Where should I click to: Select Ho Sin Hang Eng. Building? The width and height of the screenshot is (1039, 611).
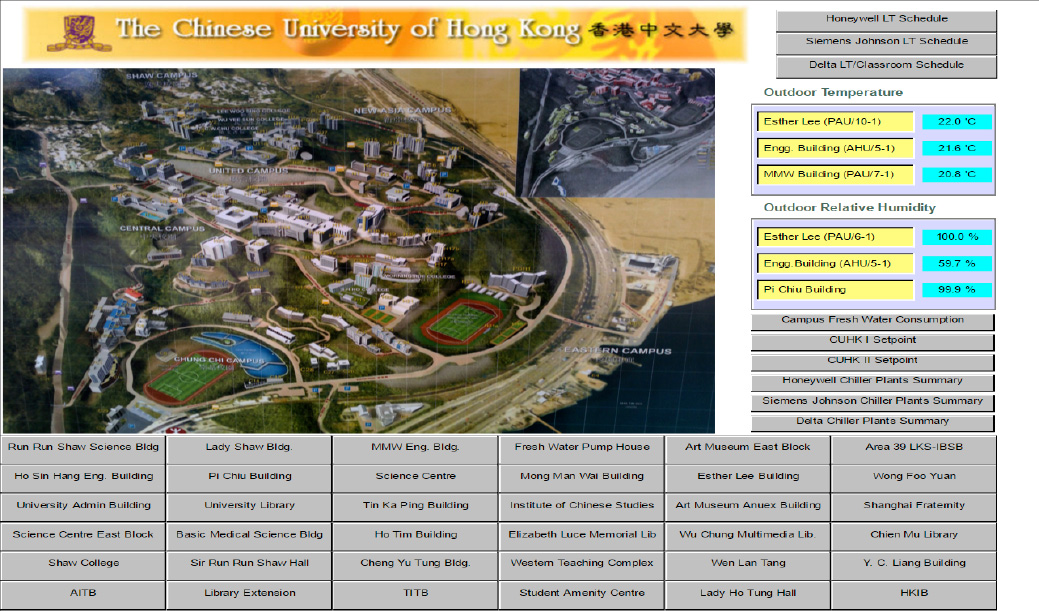click(83, 478)
